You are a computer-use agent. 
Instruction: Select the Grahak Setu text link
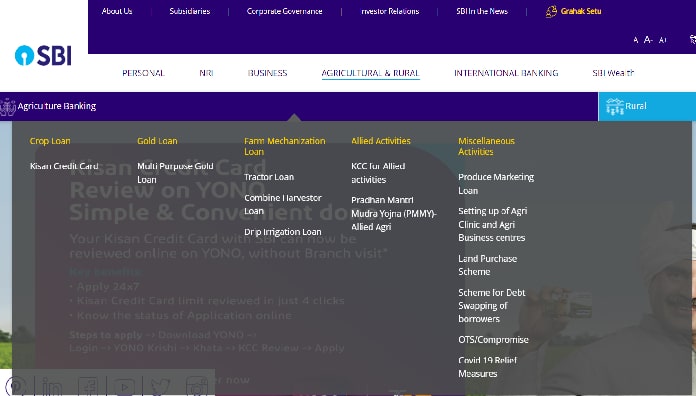click(x=581, y=11)
